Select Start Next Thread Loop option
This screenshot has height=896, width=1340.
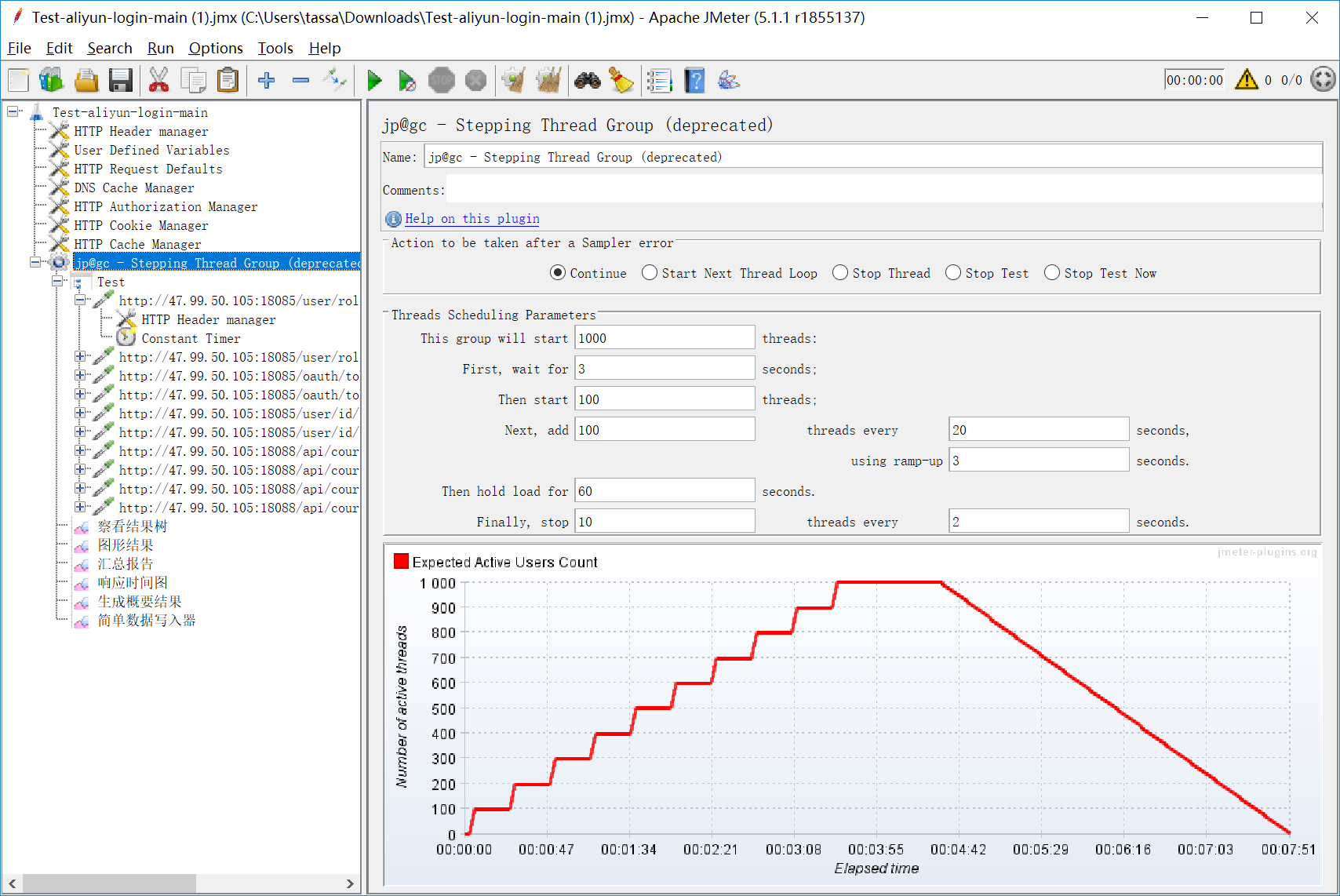pyautogui.click(x=650, y=272)
